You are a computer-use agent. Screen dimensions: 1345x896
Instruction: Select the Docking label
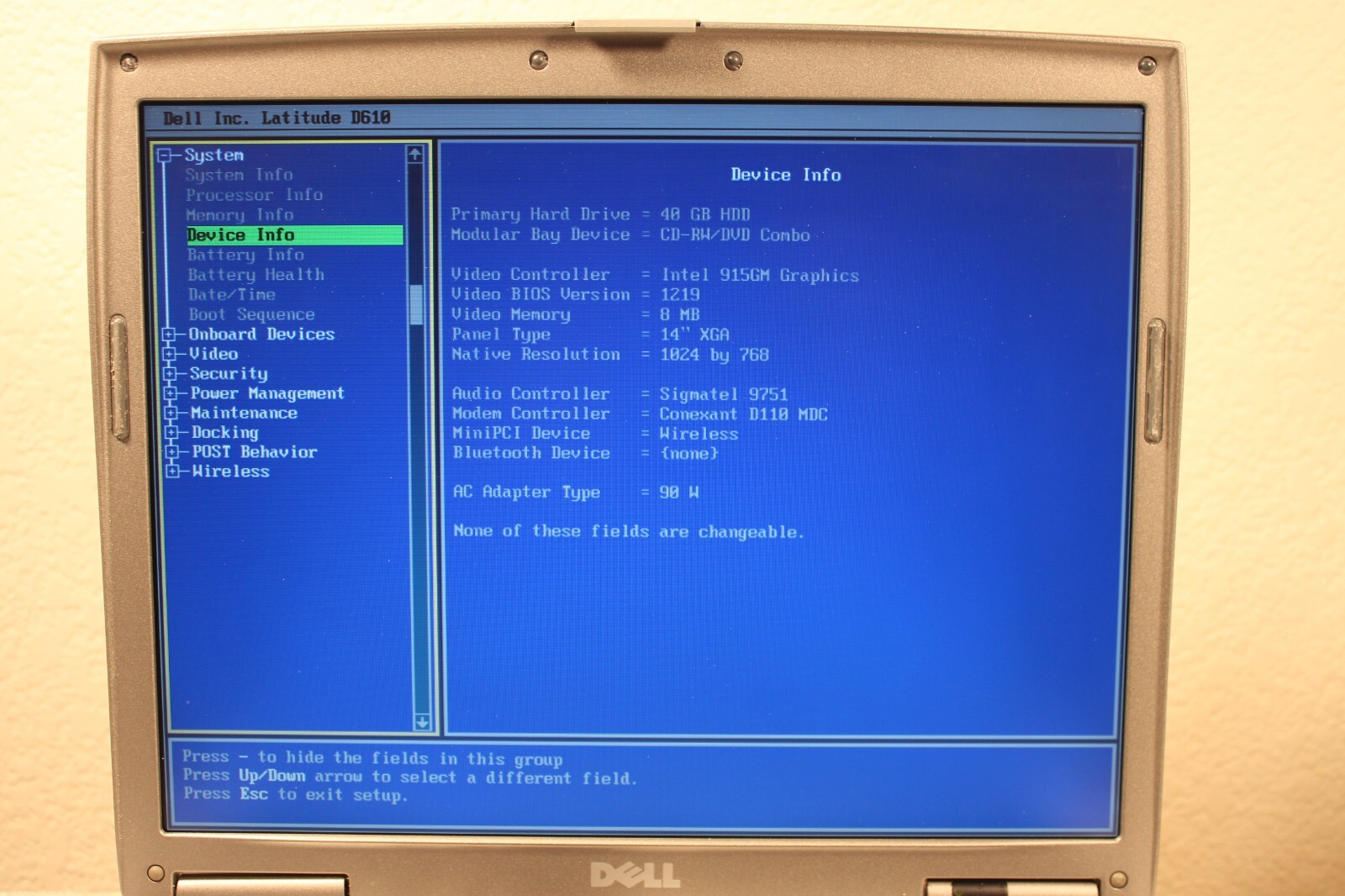coord(224,432)
